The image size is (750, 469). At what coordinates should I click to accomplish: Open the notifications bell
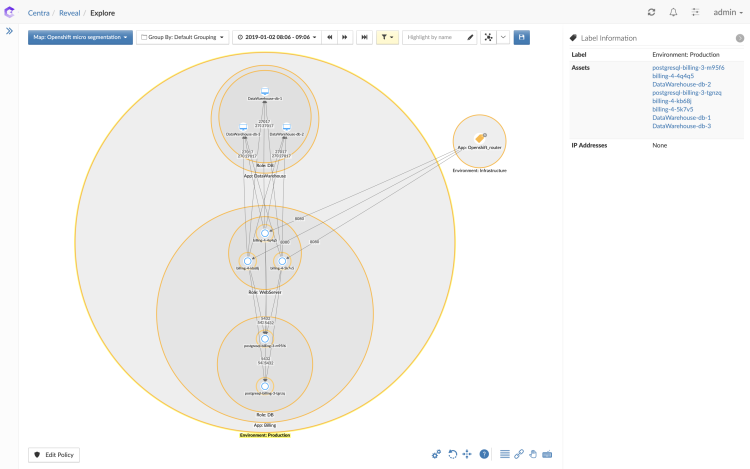(x=673, y=12)
